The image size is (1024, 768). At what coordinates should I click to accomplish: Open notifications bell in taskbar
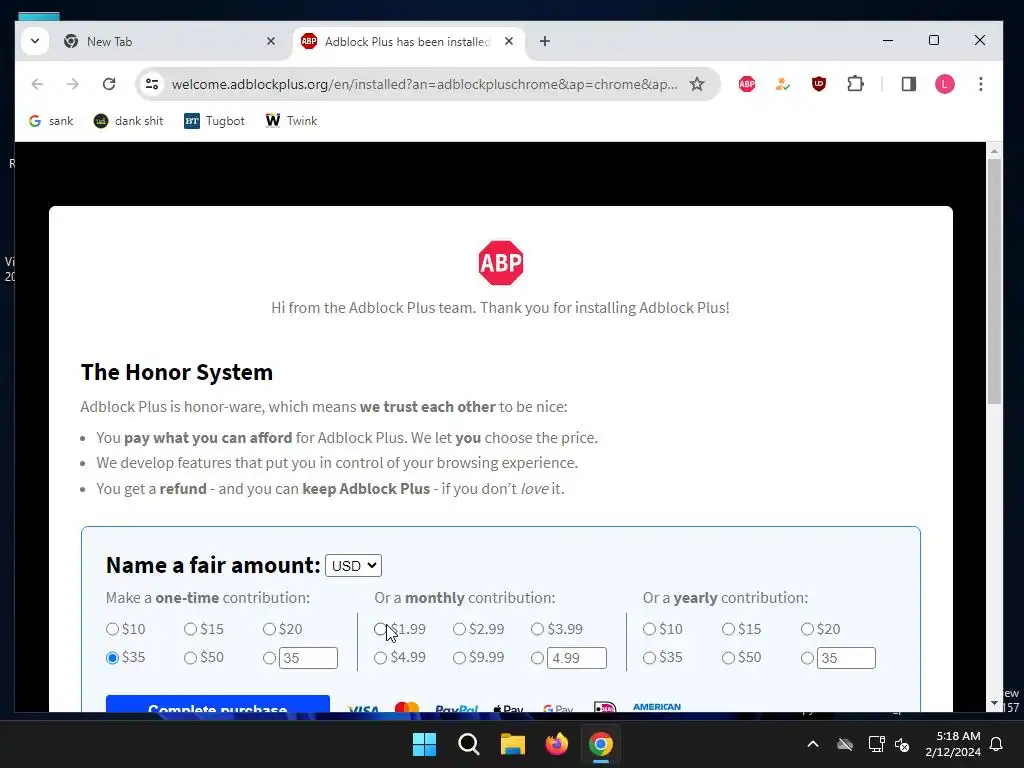(x=997, y=744)
